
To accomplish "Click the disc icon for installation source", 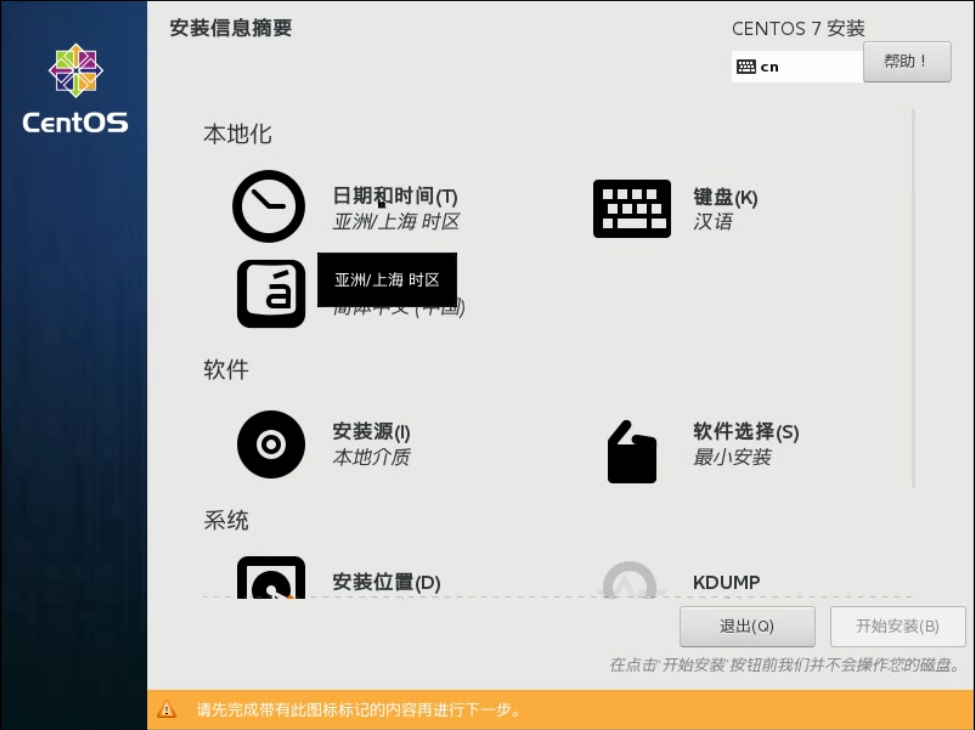I will [271, 444].
